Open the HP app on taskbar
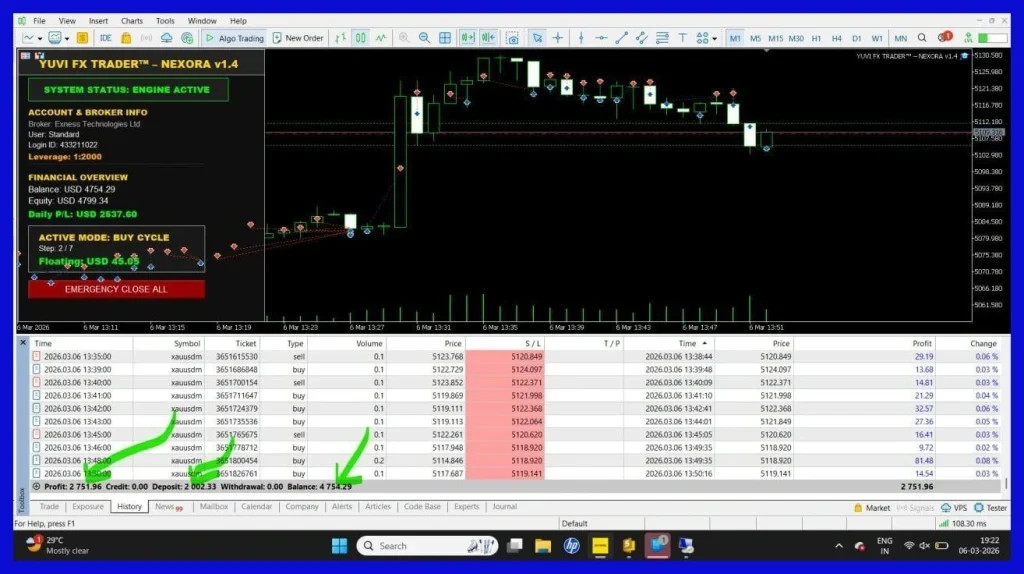This screenshot has width=1024, height=574. 571,546
